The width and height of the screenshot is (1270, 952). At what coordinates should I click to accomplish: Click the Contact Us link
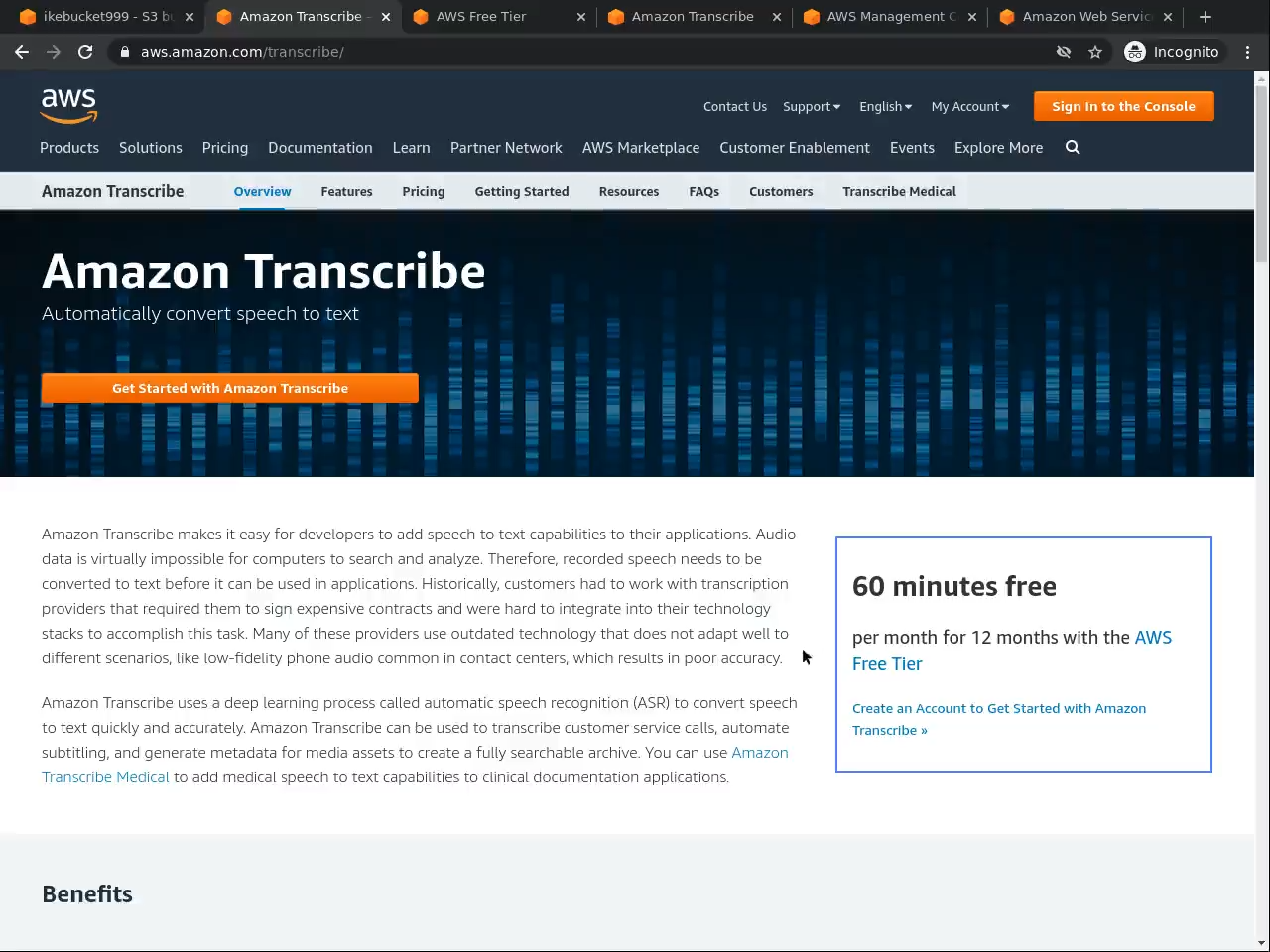[x=735, y=107]
